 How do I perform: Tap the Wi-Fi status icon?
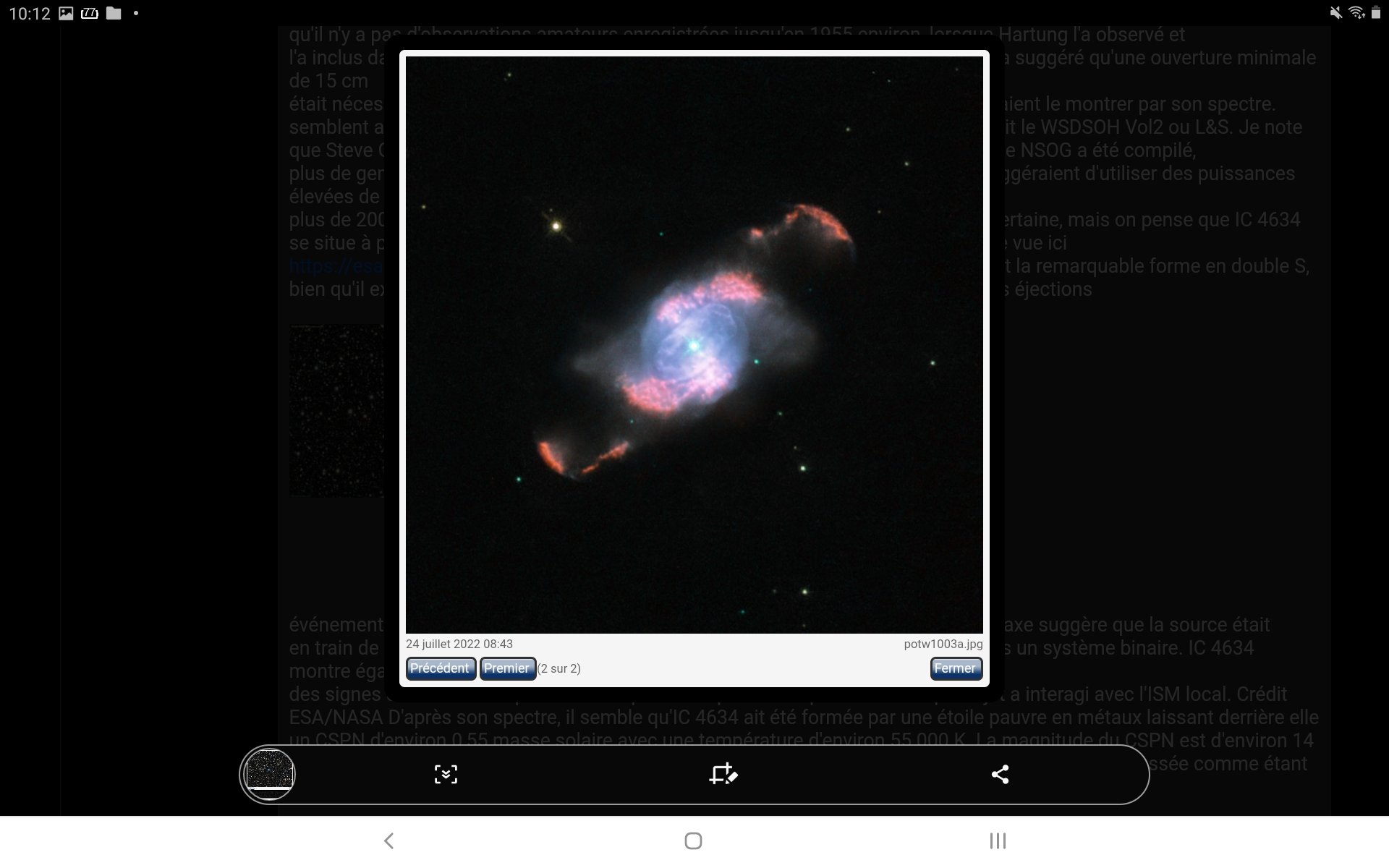[x=1356, y=13]
